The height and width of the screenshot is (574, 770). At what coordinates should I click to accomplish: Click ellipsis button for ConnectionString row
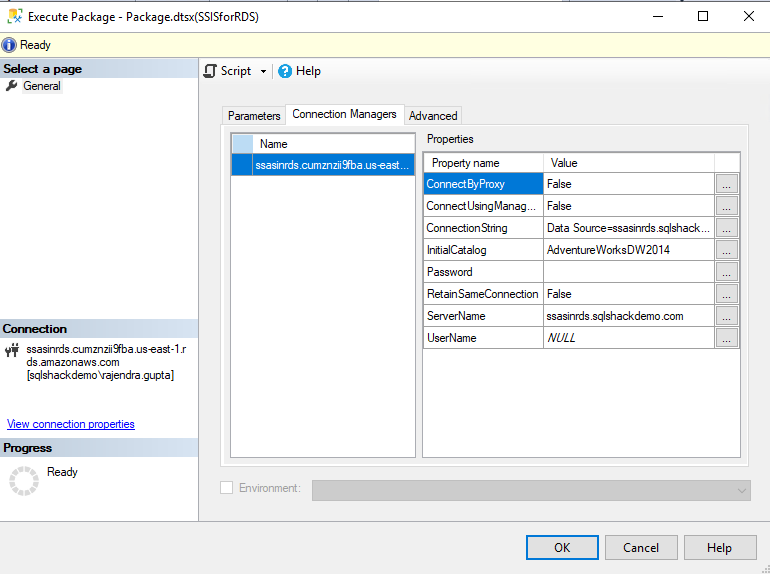727,228
